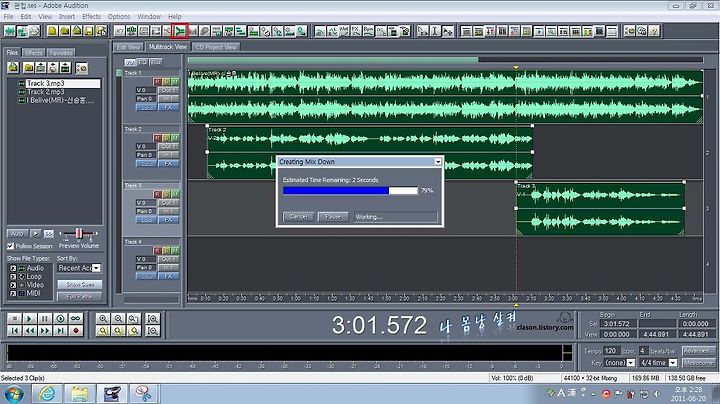Click the FX button on Track 1
This screenshot has width=720, height=404.
click(x=169, y=107)
